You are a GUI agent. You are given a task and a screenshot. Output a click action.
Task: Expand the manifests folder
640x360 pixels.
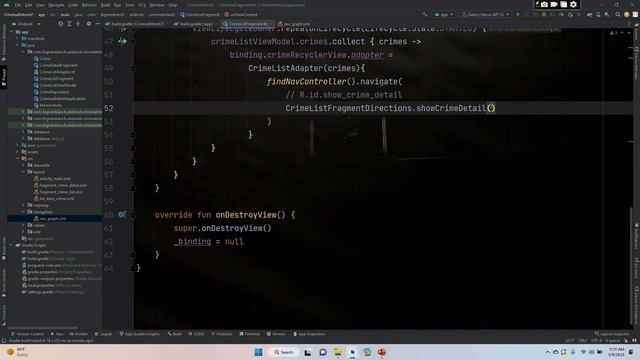[x=18, y=38]
